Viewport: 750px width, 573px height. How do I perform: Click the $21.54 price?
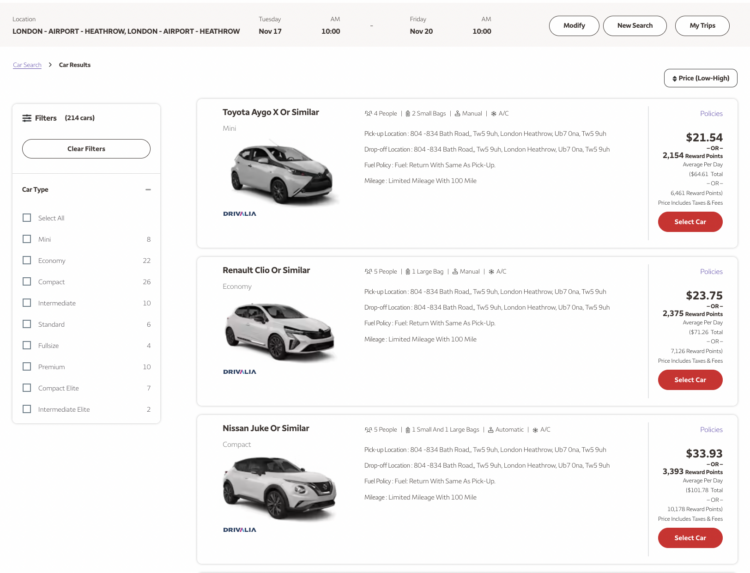coord(704,138)
